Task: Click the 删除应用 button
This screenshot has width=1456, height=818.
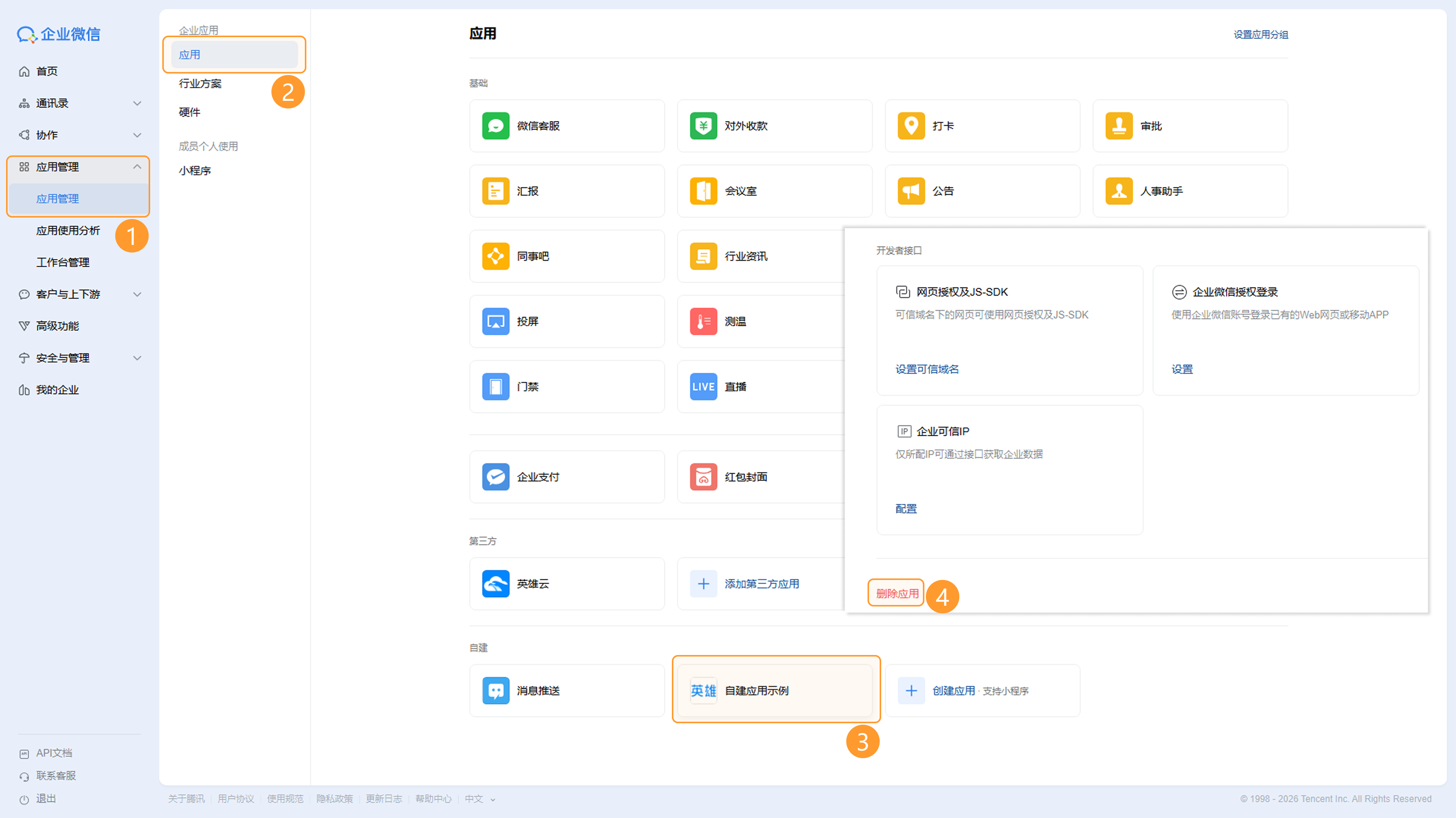Action: 897,594
